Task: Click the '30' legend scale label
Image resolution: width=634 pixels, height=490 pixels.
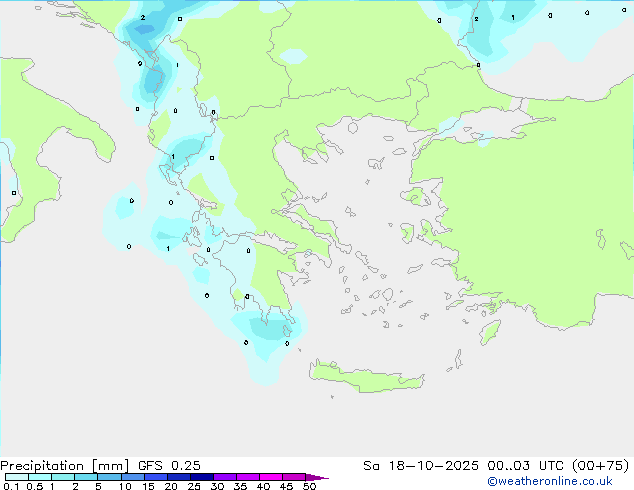Action: (x=217, y=486)
